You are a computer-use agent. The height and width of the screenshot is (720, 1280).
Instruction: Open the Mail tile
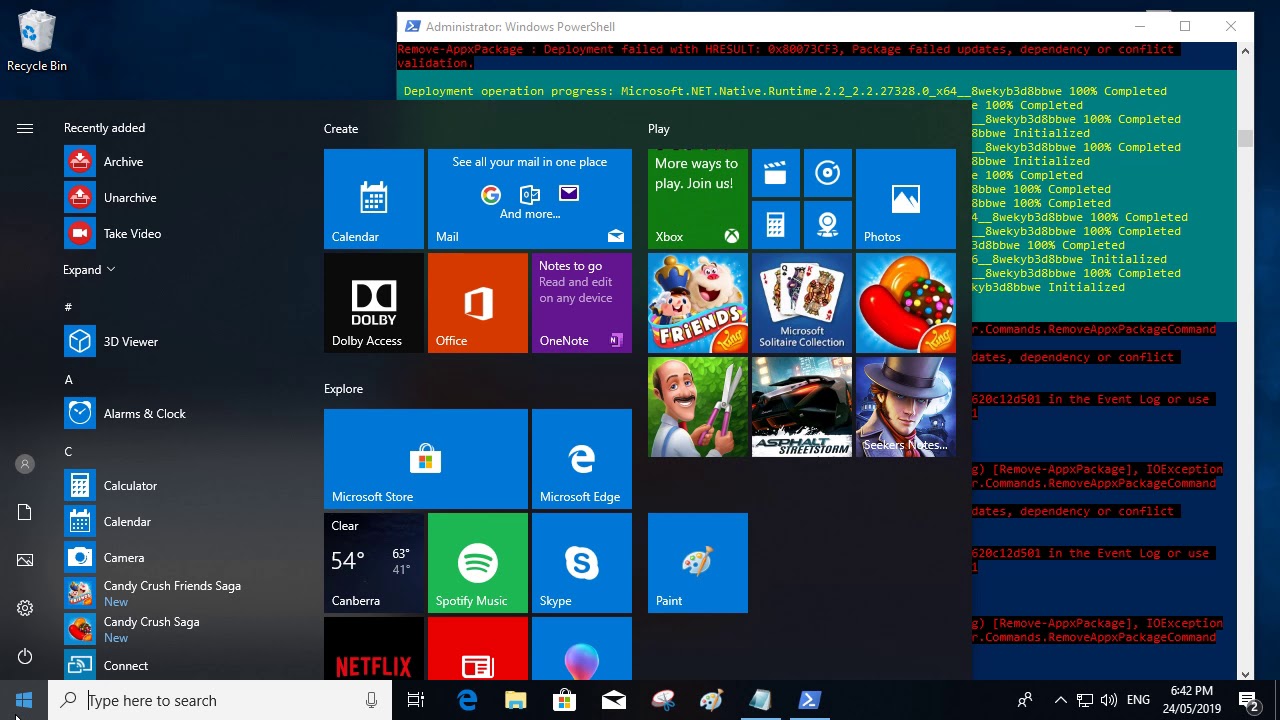click(x=530, y=199)
